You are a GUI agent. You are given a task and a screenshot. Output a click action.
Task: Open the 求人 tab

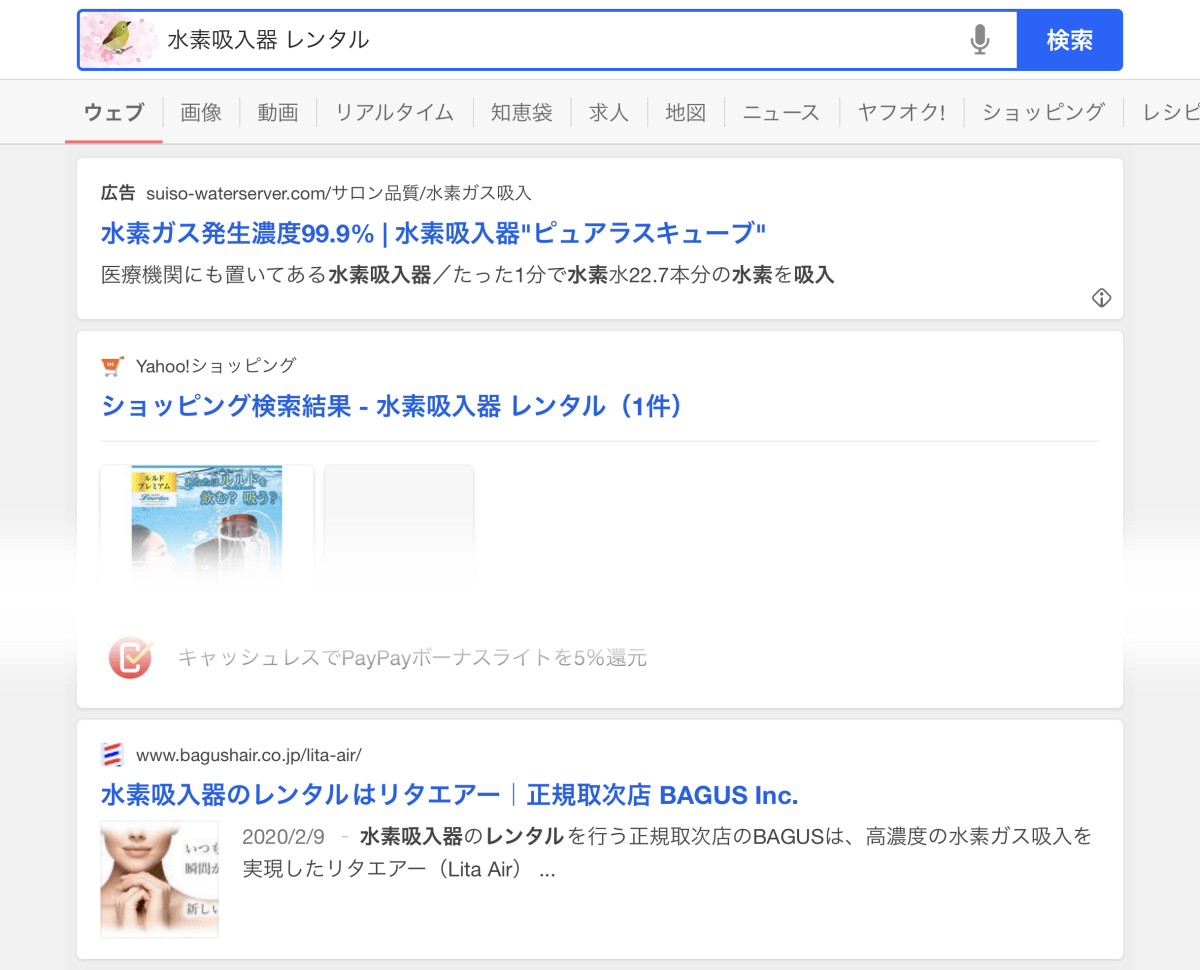609,112
